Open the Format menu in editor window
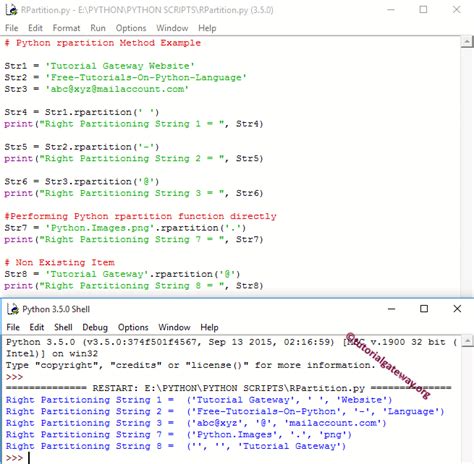 (x=66, y=28)
